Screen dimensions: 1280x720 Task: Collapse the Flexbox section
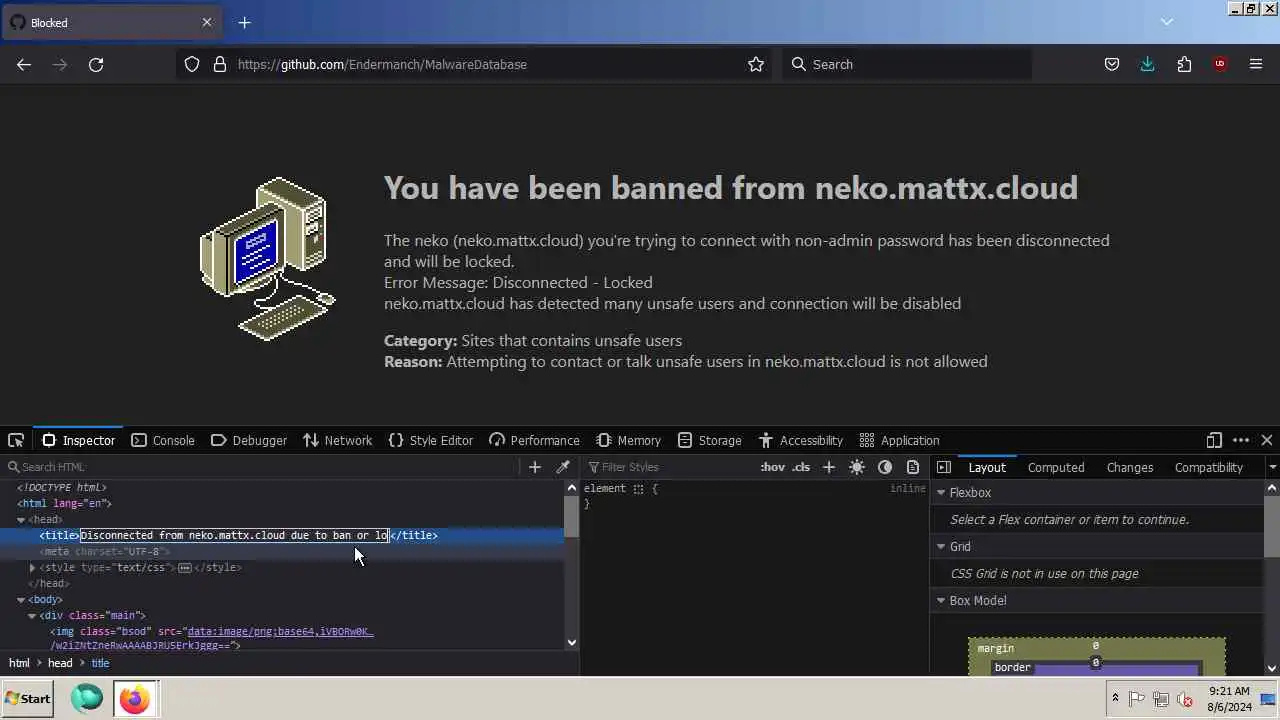(941, 493)
